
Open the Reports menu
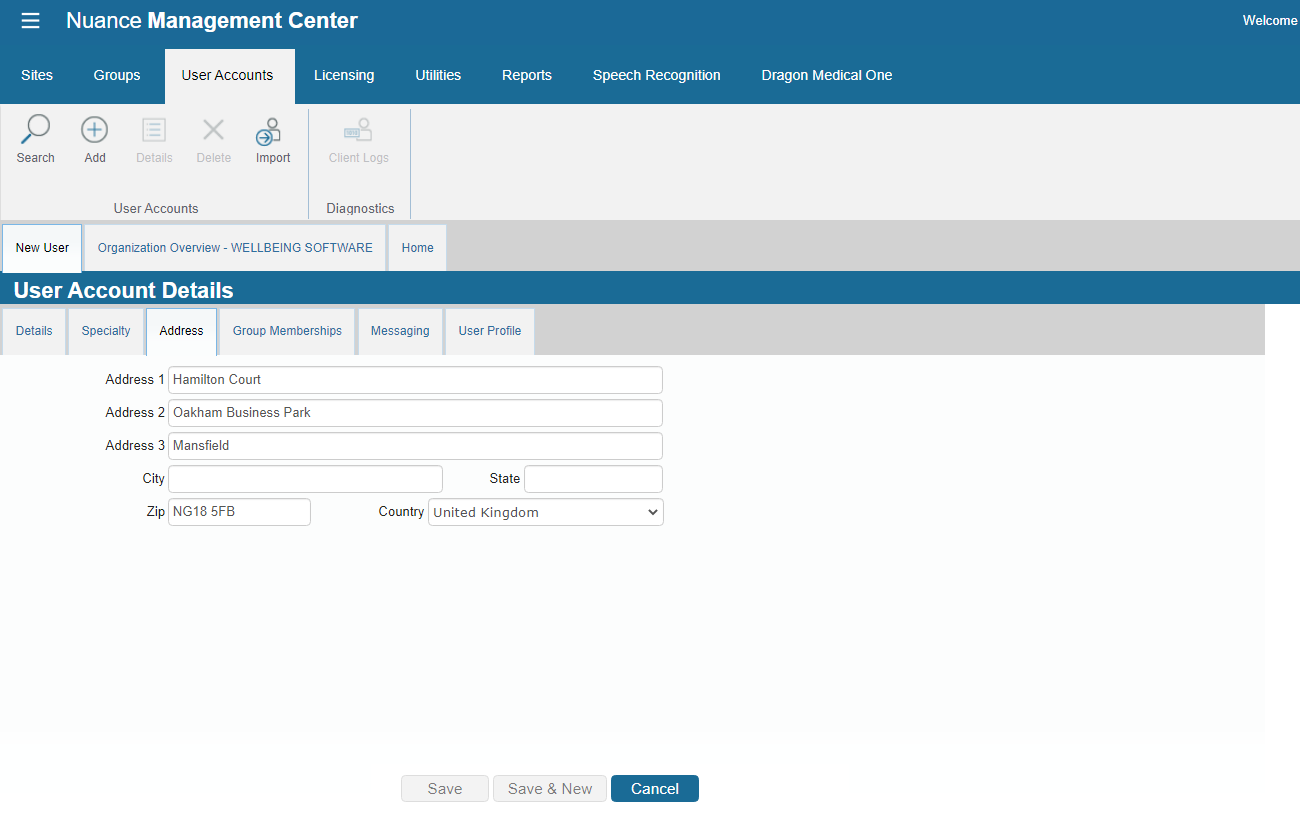(527, 75)
